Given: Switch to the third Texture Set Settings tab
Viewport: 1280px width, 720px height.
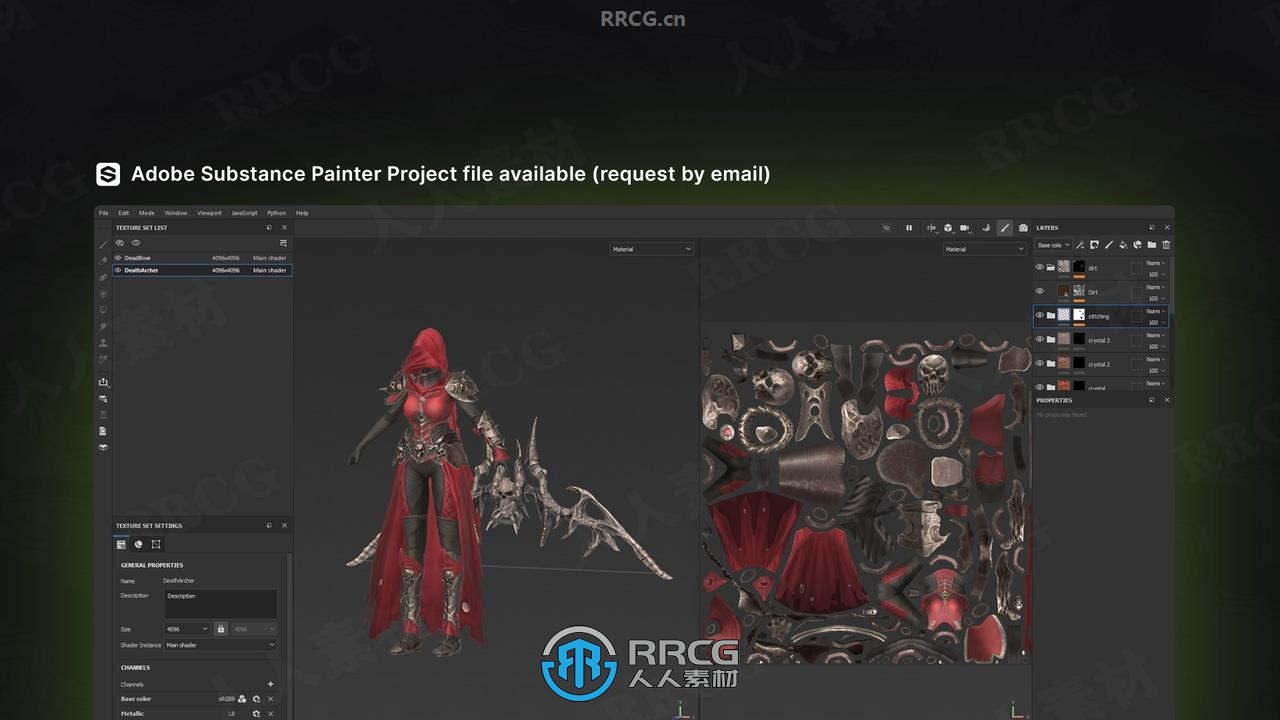Looking at the screenshot, I should coord(156,544).
